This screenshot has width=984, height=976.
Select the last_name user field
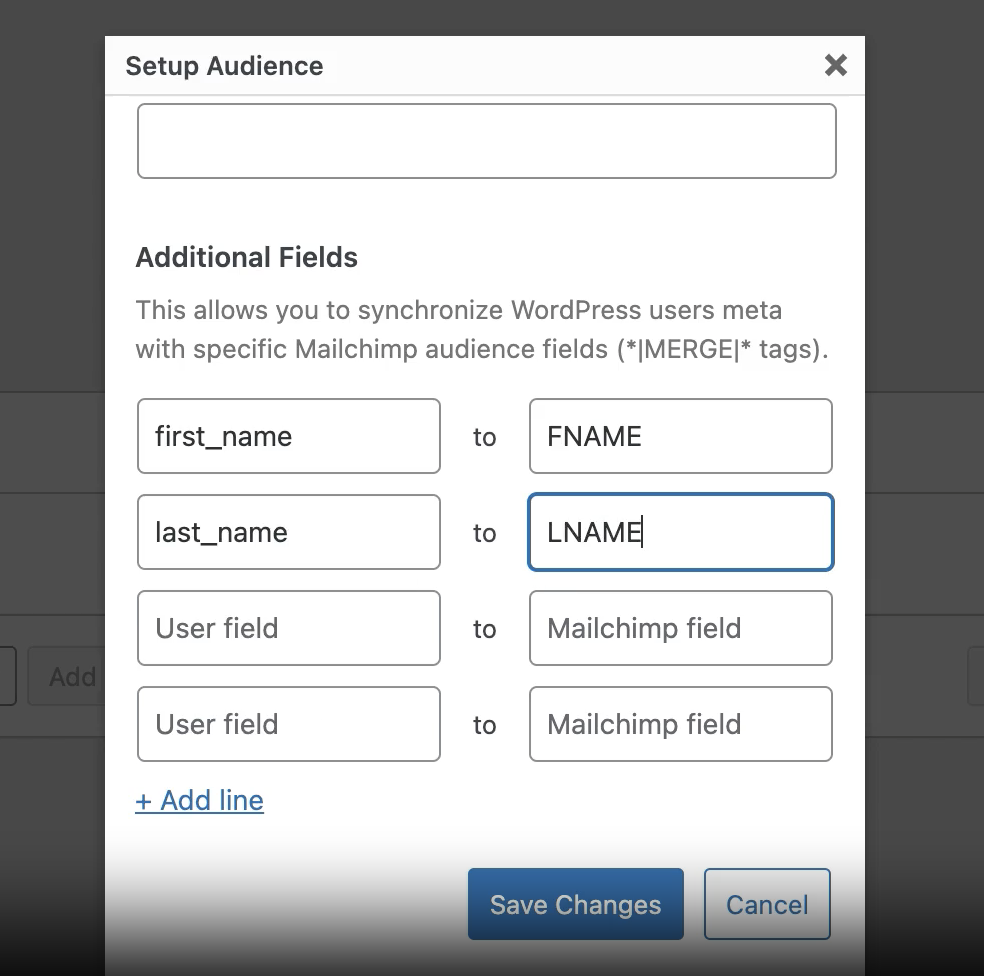tap(288, 532)
